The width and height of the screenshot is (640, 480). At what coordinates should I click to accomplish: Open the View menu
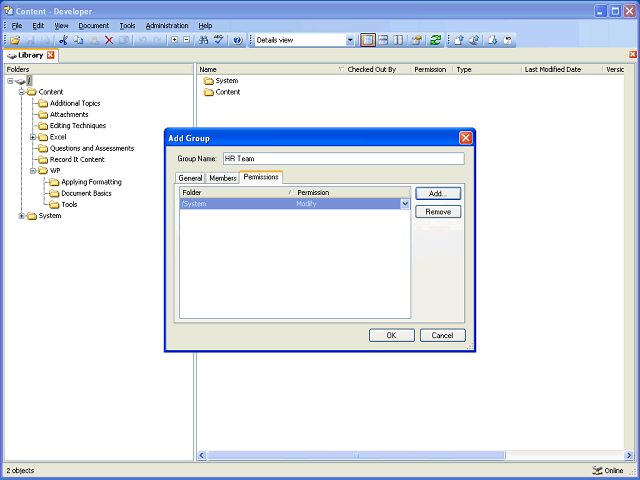click(61, 26)
